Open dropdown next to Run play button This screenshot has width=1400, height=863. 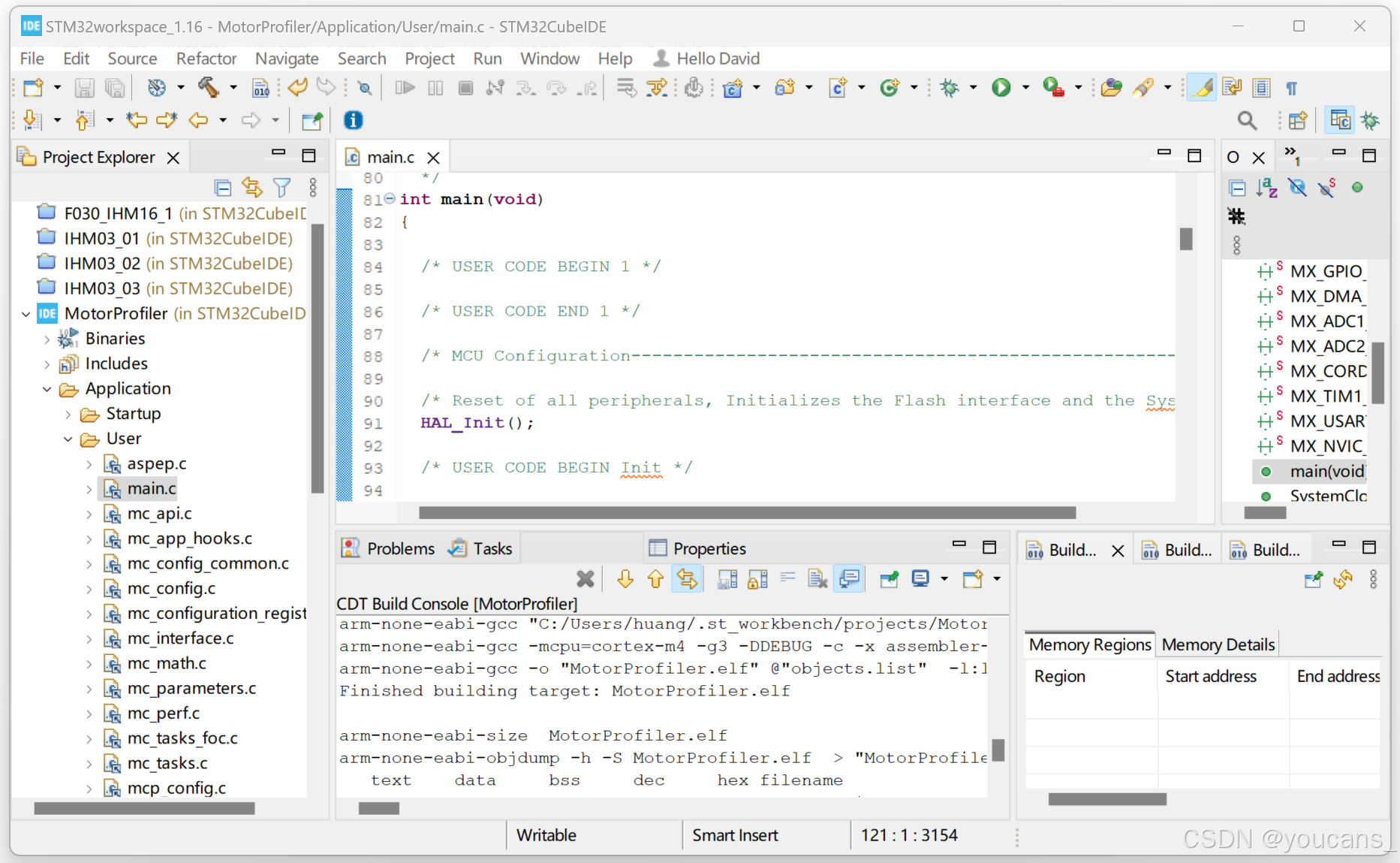1025,88
